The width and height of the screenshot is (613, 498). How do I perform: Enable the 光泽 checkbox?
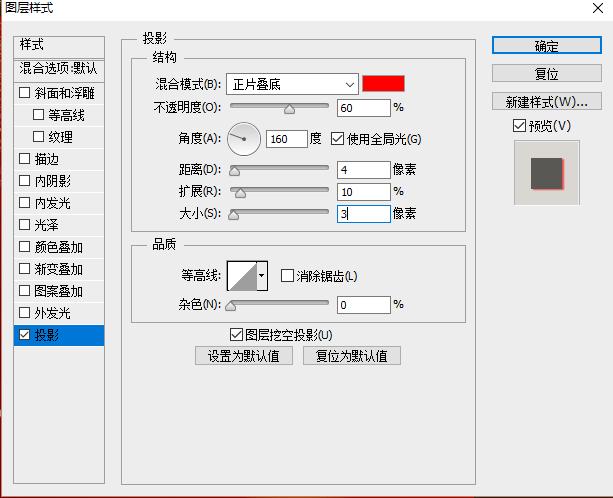pyautogui.click(x=25, y=224)
